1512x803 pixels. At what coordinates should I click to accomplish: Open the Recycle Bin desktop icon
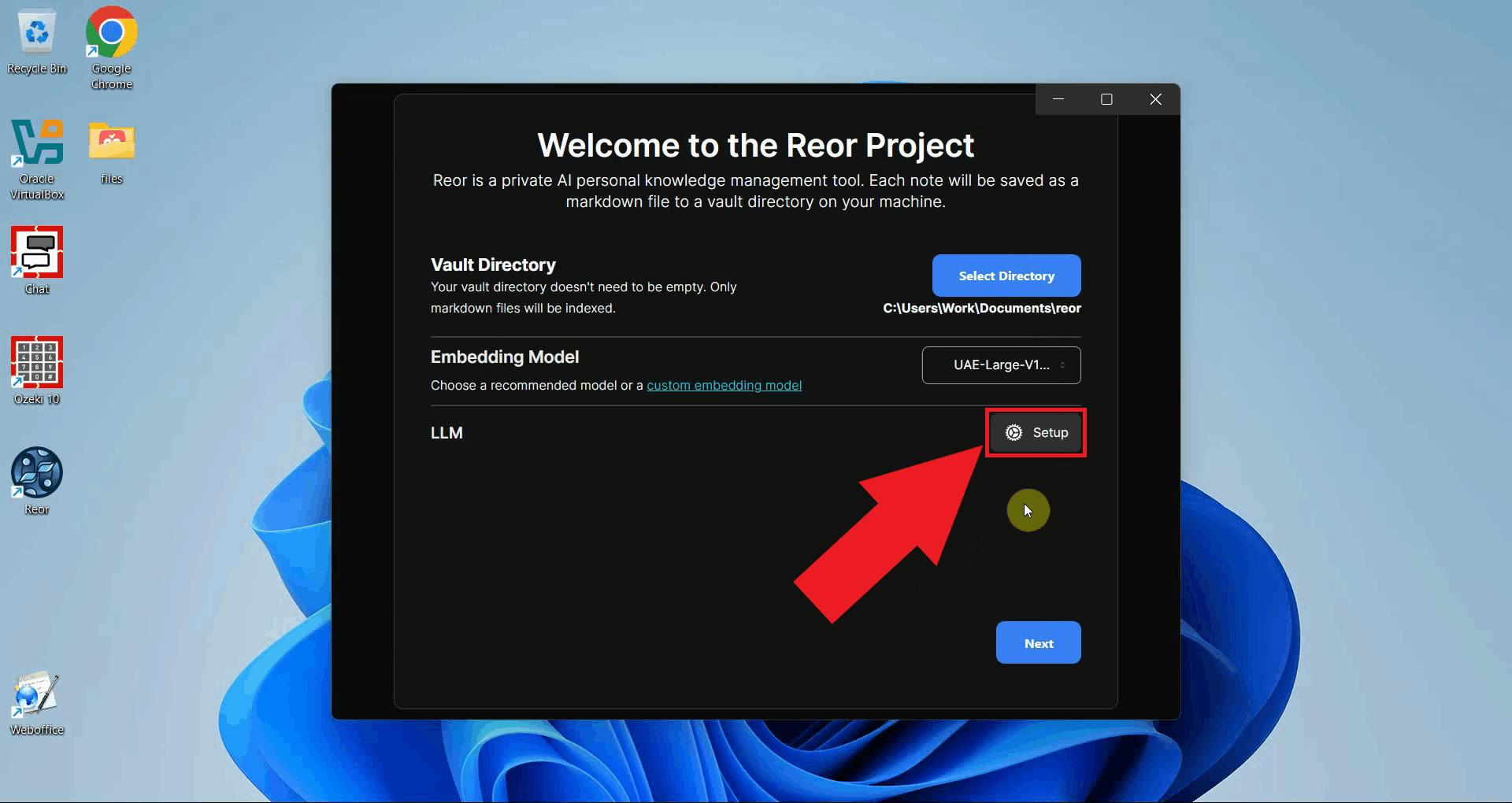click(37, 43)
